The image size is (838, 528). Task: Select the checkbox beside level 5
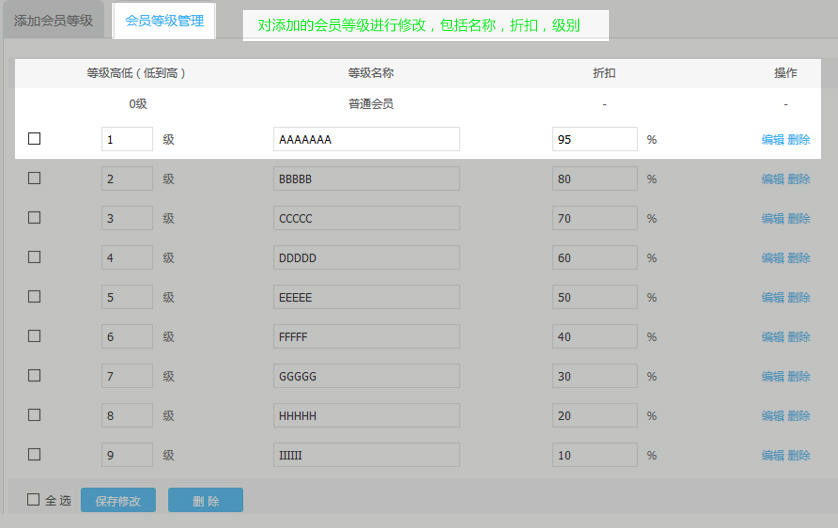click(34, 297)
